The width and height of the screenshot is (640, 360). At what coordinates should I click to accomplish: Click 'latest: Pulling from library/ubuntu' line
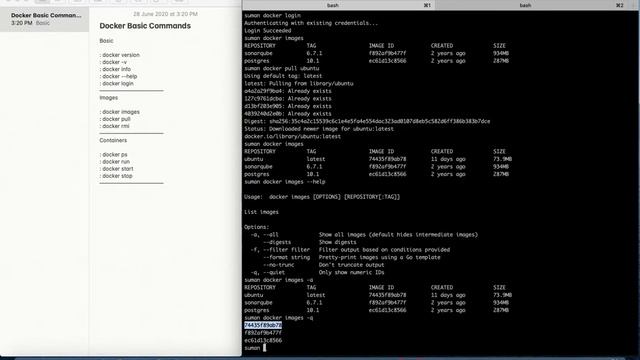(299, 84)
